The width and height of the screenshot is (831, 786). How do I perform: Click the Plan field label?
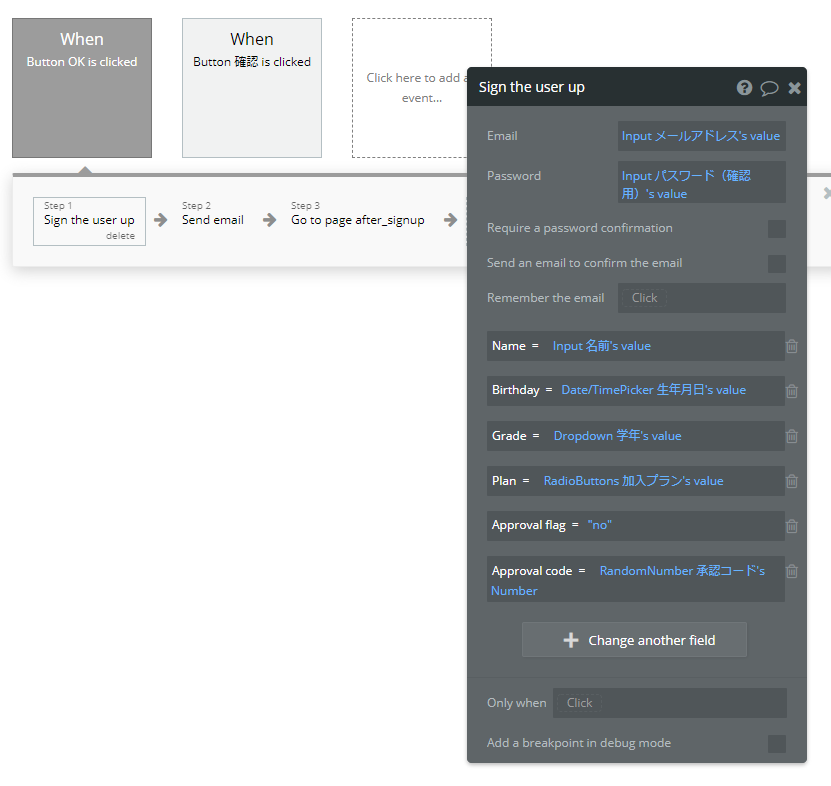tap(504, 481)
